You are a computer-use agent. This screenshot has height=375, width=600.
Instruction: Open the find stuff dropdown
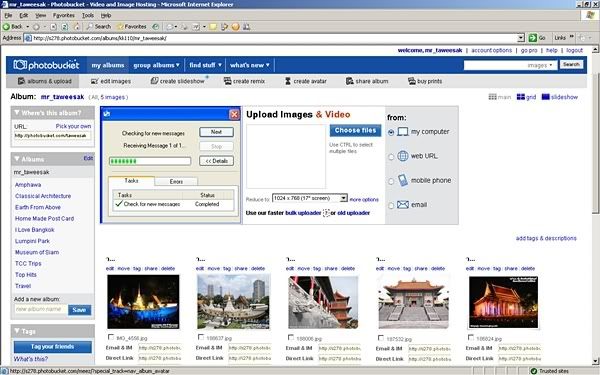click(205, 65)
